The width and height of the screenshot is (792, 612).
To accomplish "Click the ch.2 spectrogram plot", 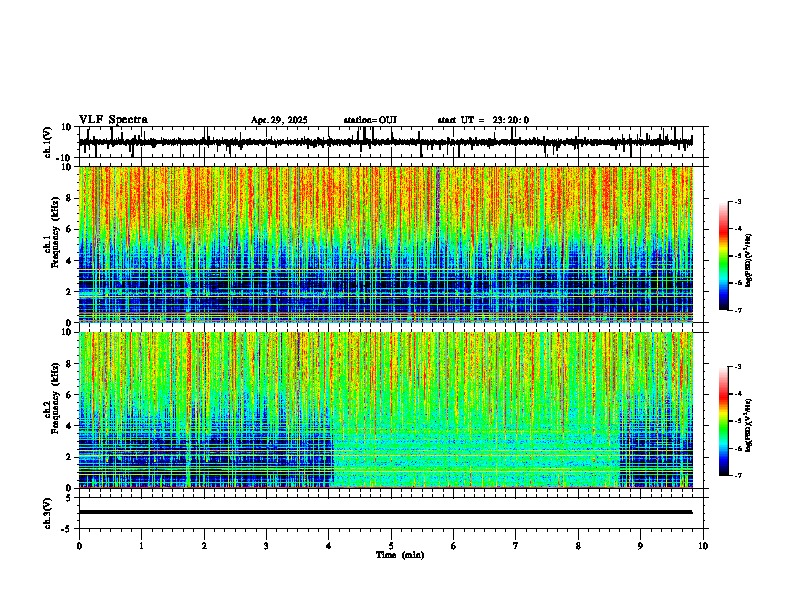I will tap(385, 410).
